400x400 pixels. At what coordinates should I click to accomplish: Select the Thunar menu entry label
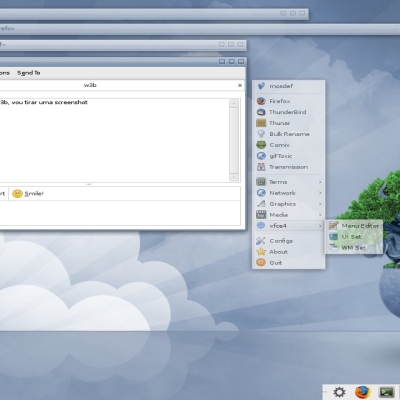(x=279, y=123)
